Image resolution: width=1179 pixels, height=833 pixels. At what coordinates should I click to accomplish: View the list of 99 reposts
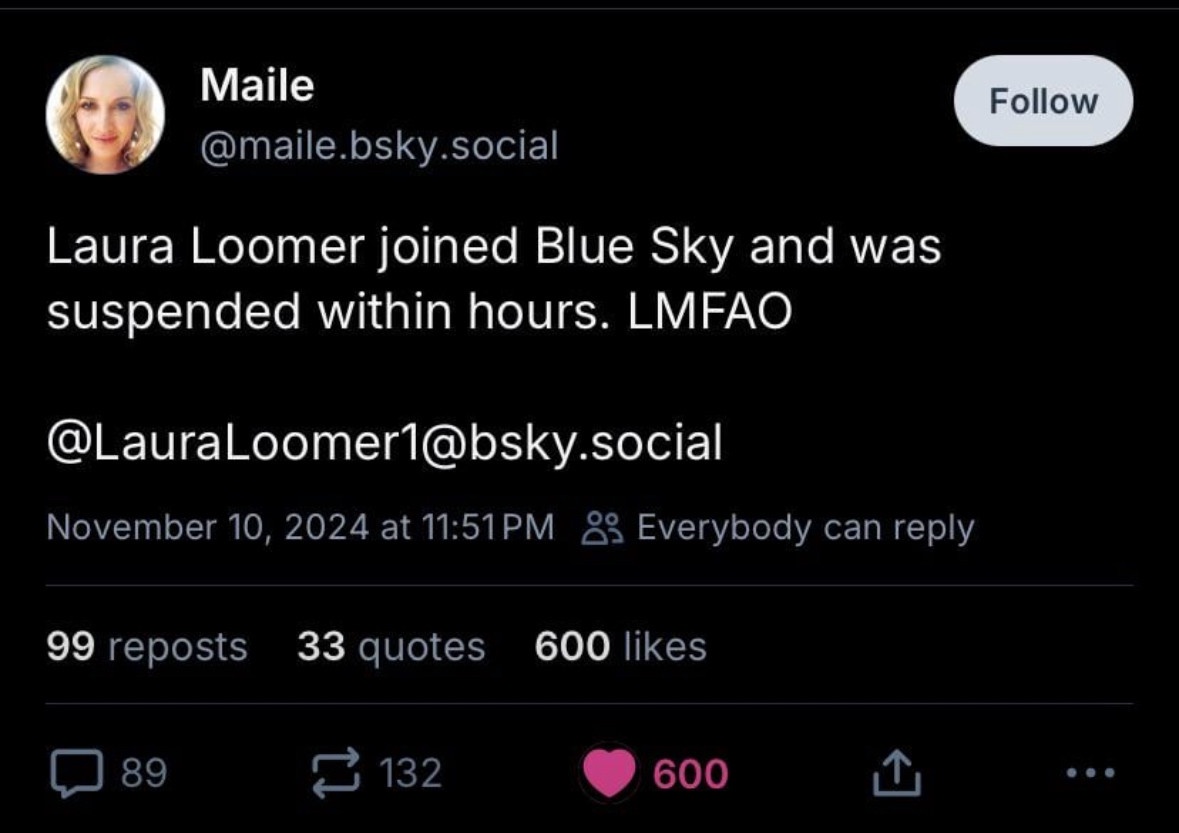[147, 646]
